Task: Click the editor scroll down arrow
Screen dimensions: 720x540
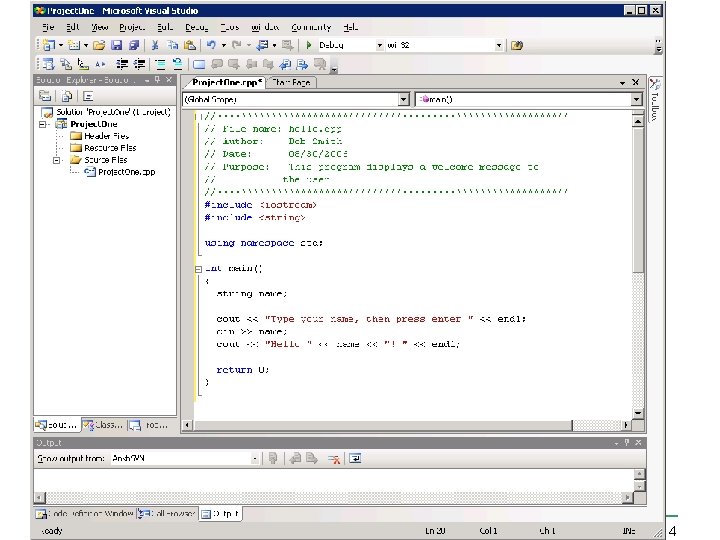Action: point(638,413)
